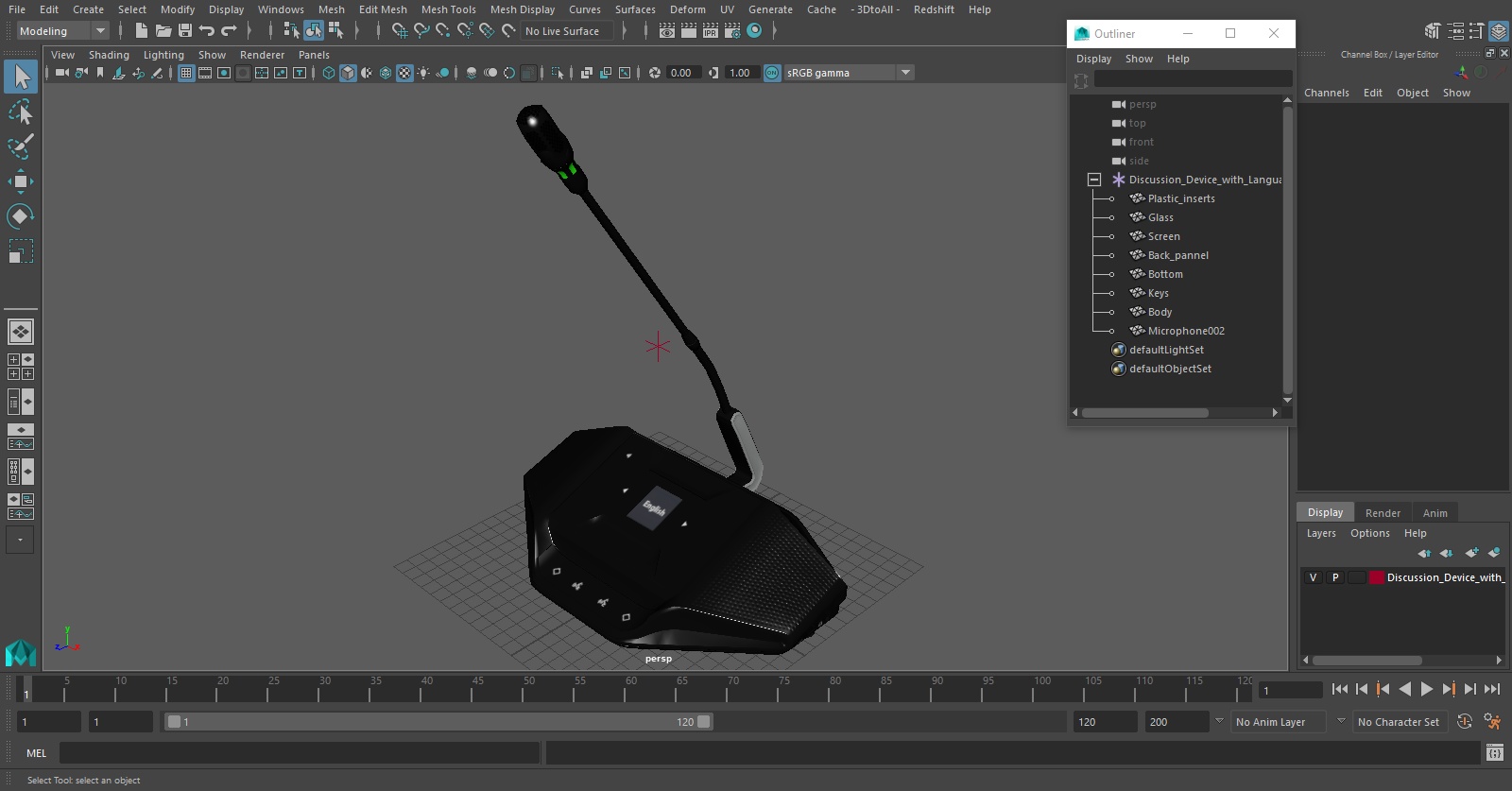This screenshot has width=1512, height=791.
Task: Go to end of playback range
Action: (1492, 690)
